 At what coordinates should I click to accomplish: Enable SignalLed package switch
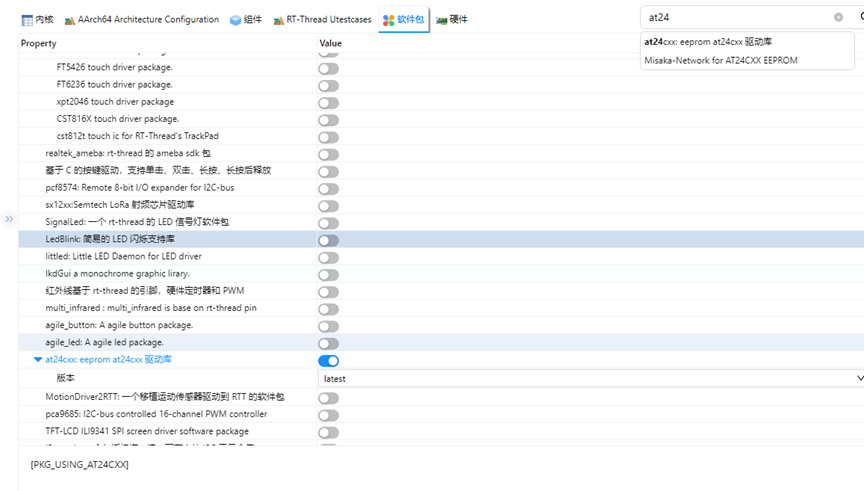click(x=328, y=223)
